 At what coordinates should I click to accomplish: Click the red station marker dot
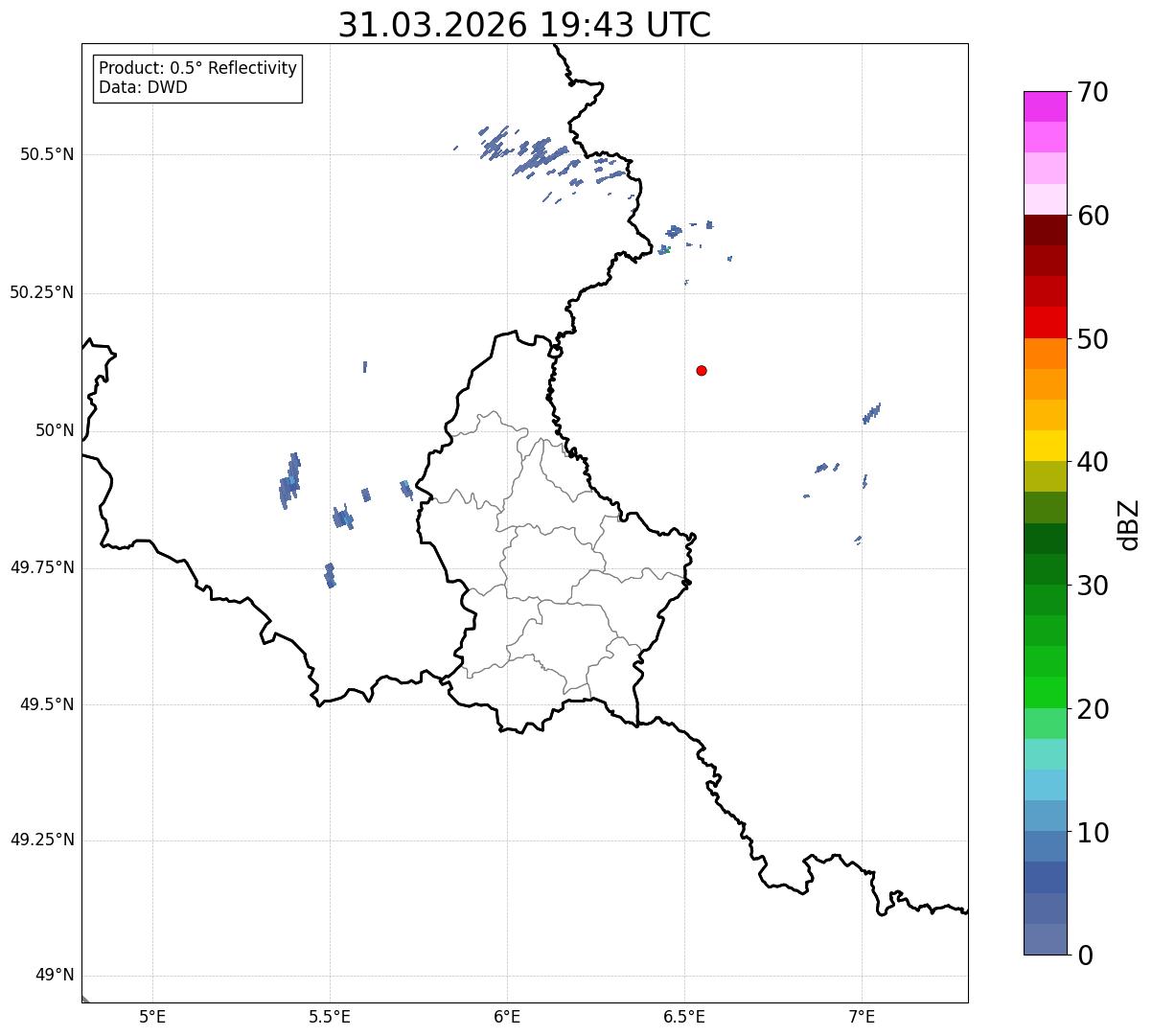[x=702, y=370]
